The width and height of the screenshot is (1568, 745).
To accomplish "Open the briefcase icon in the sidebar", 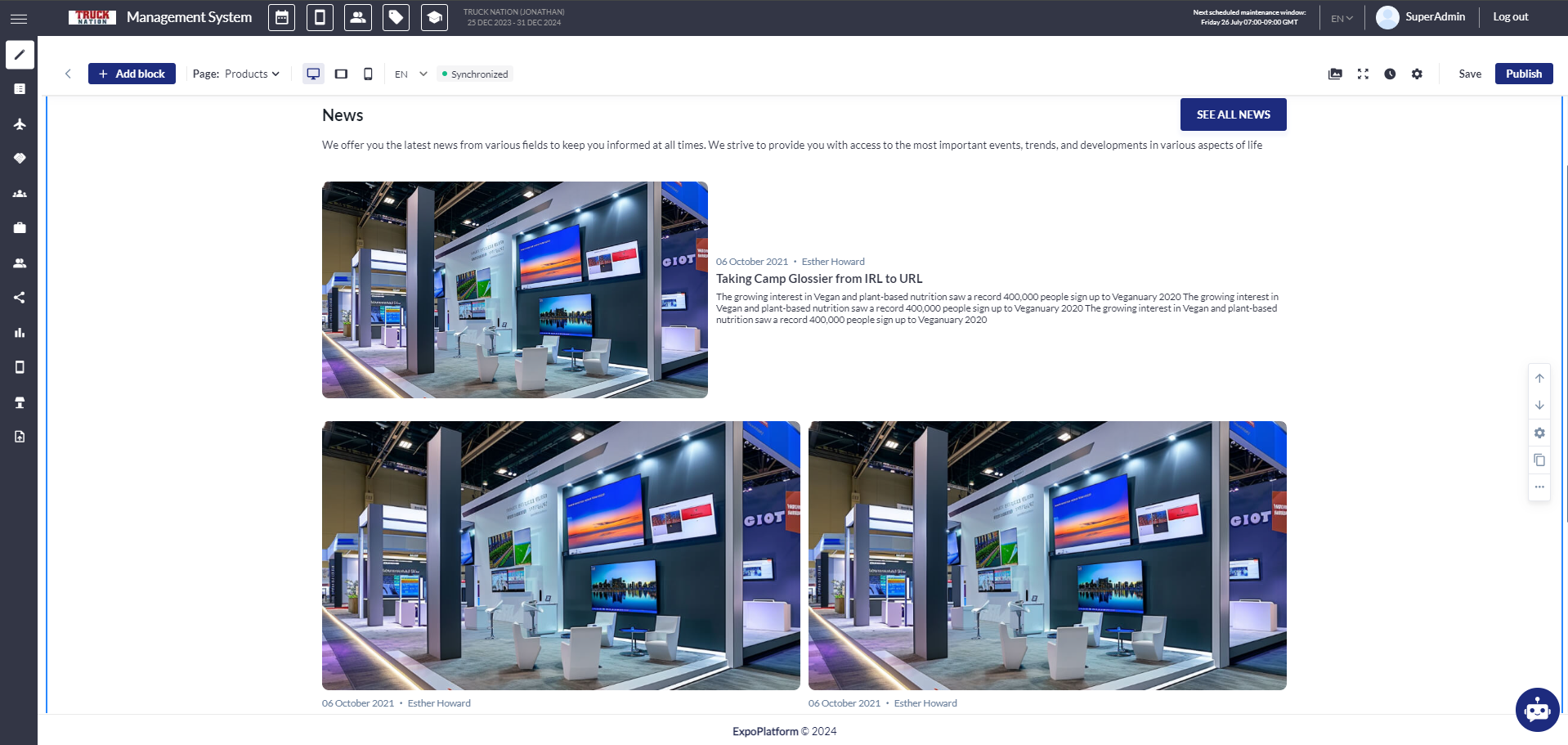I will (x=20, y=228).
